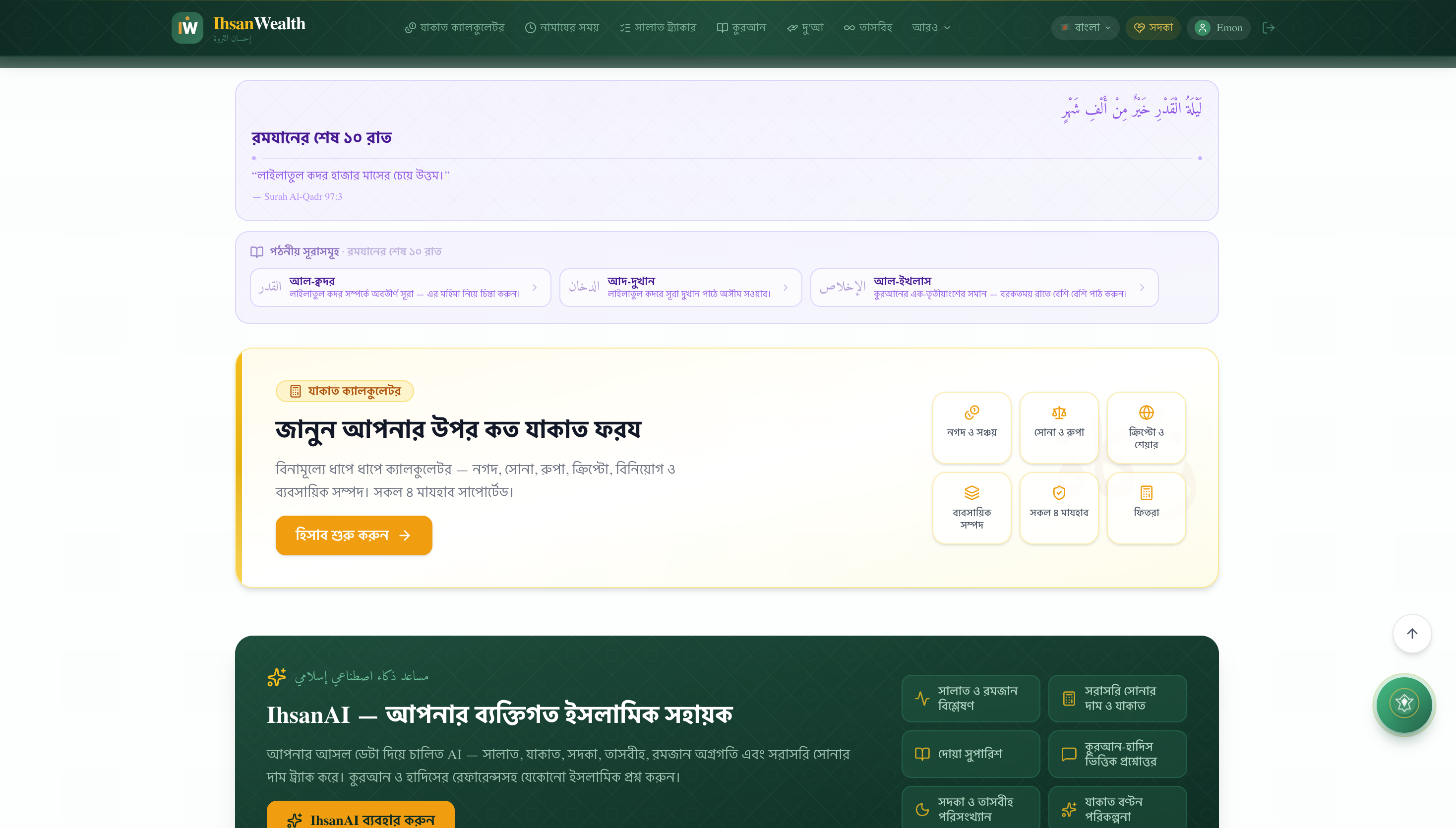The height and width of the screenshot is (828, 1456).
Task: Open the তাসবিহ navigation item
Action: pyautogui.click(x=868, y=27)
